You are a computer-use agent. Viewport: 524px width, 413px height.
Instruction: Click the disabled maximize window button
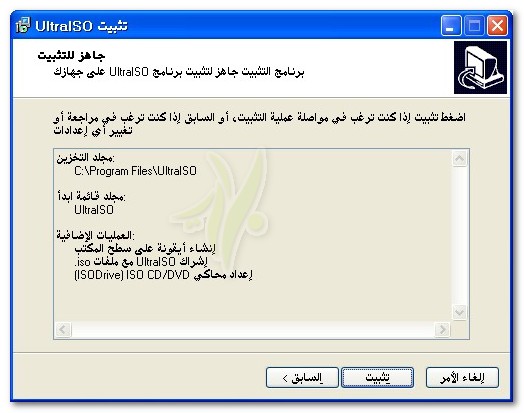[474, 25]
